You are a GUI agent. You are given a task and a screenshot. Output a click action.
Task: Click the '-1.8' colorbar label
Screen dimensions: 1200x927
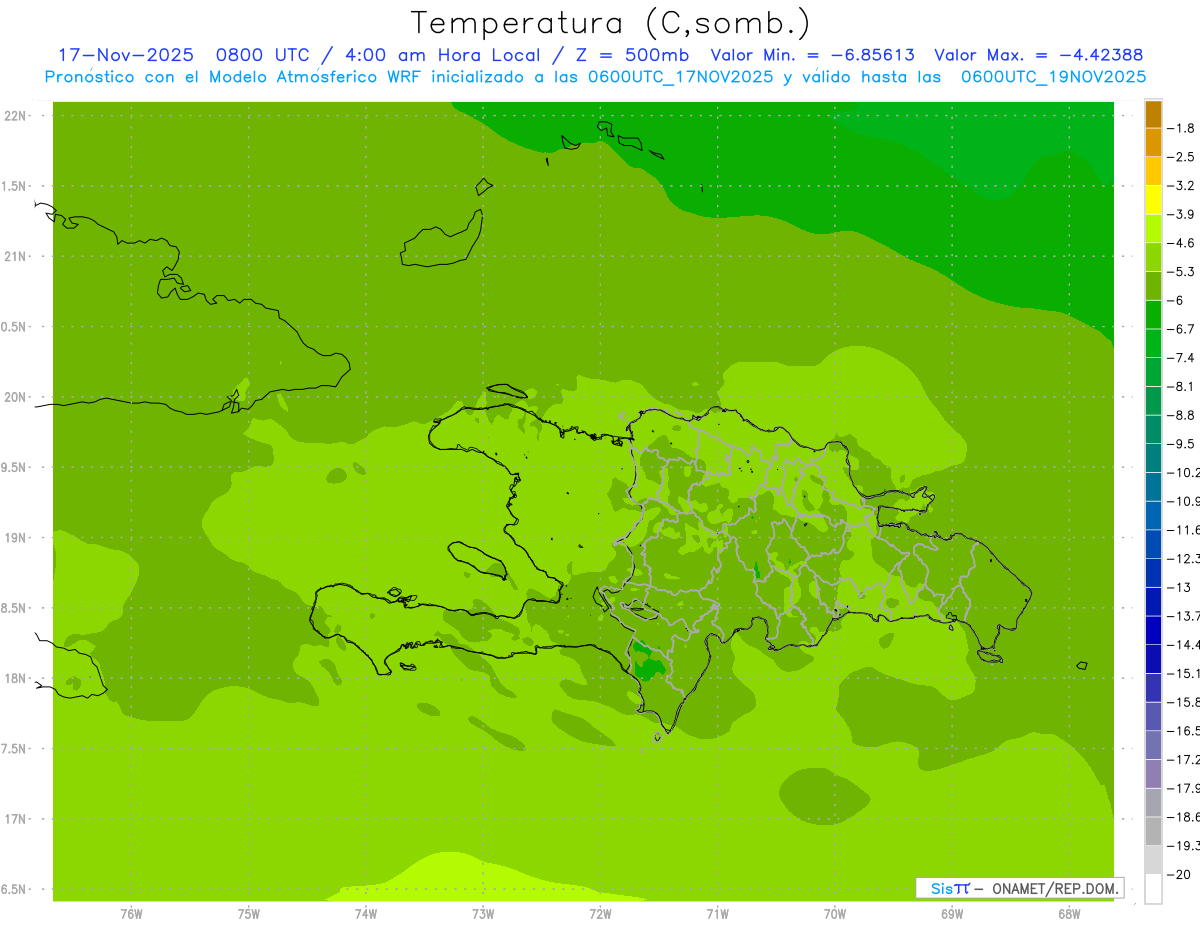coord(1183,128)
